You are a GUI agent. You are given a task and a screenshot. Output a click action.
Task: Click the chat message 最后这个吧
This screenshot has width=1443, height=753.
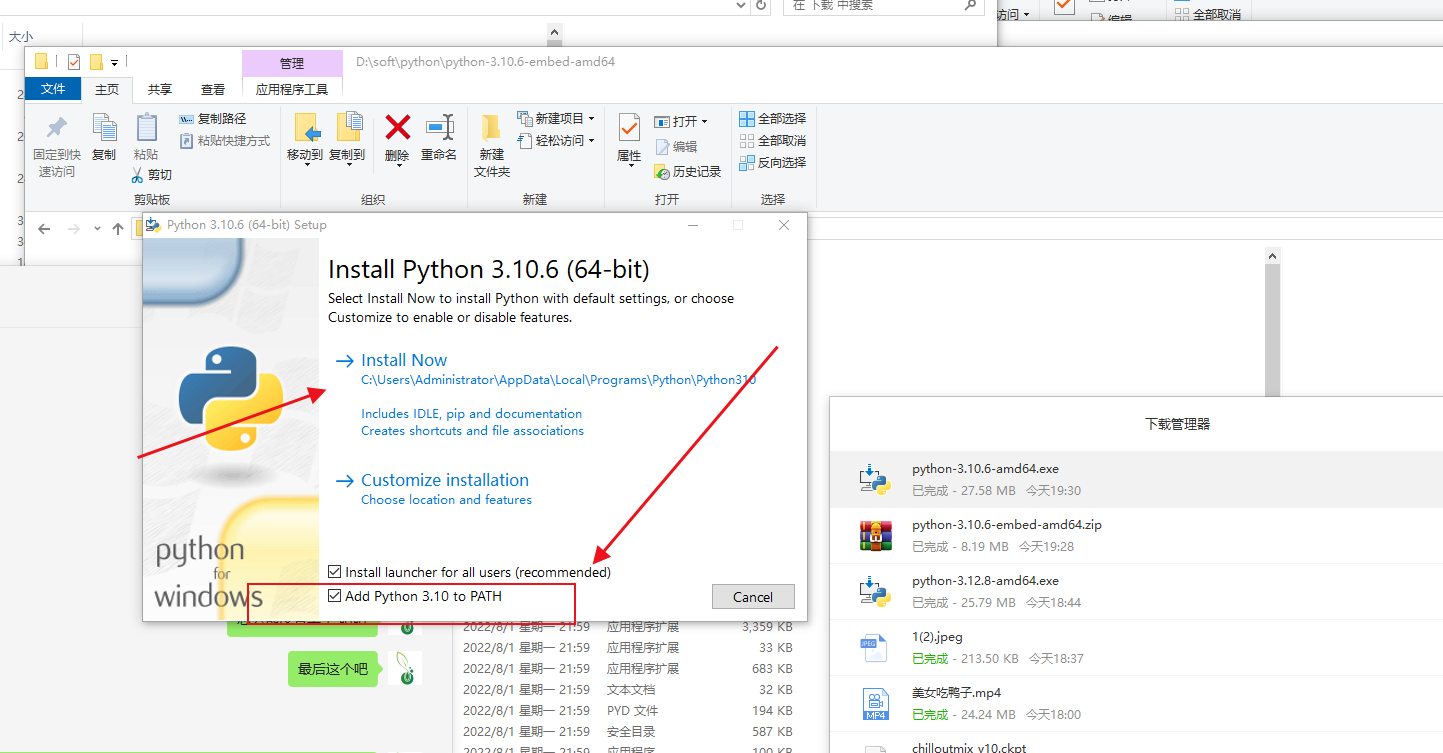[x=333, y=669]
